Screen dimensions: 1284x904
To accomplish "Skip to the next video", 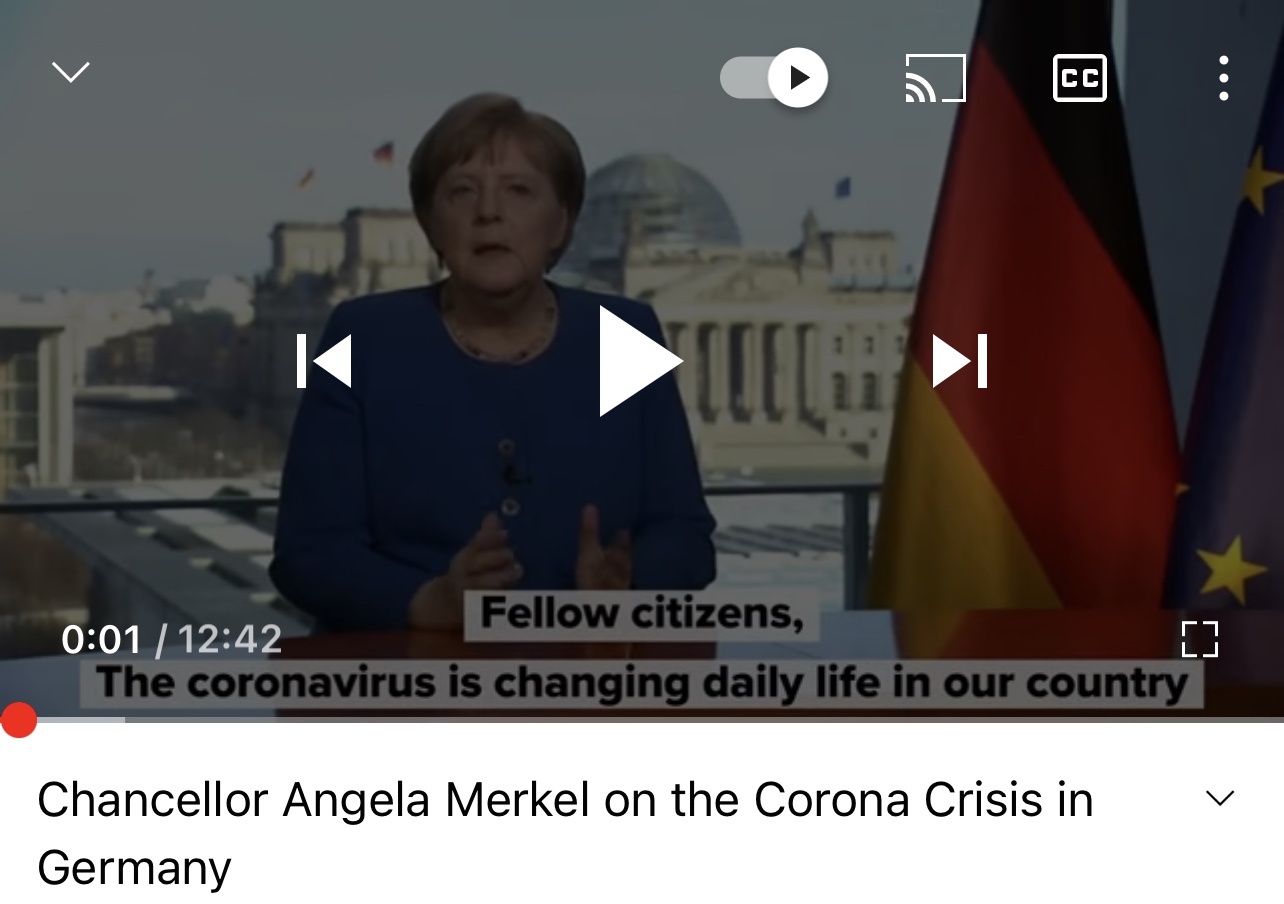I will pyautogui.click(x=960, y=361).
